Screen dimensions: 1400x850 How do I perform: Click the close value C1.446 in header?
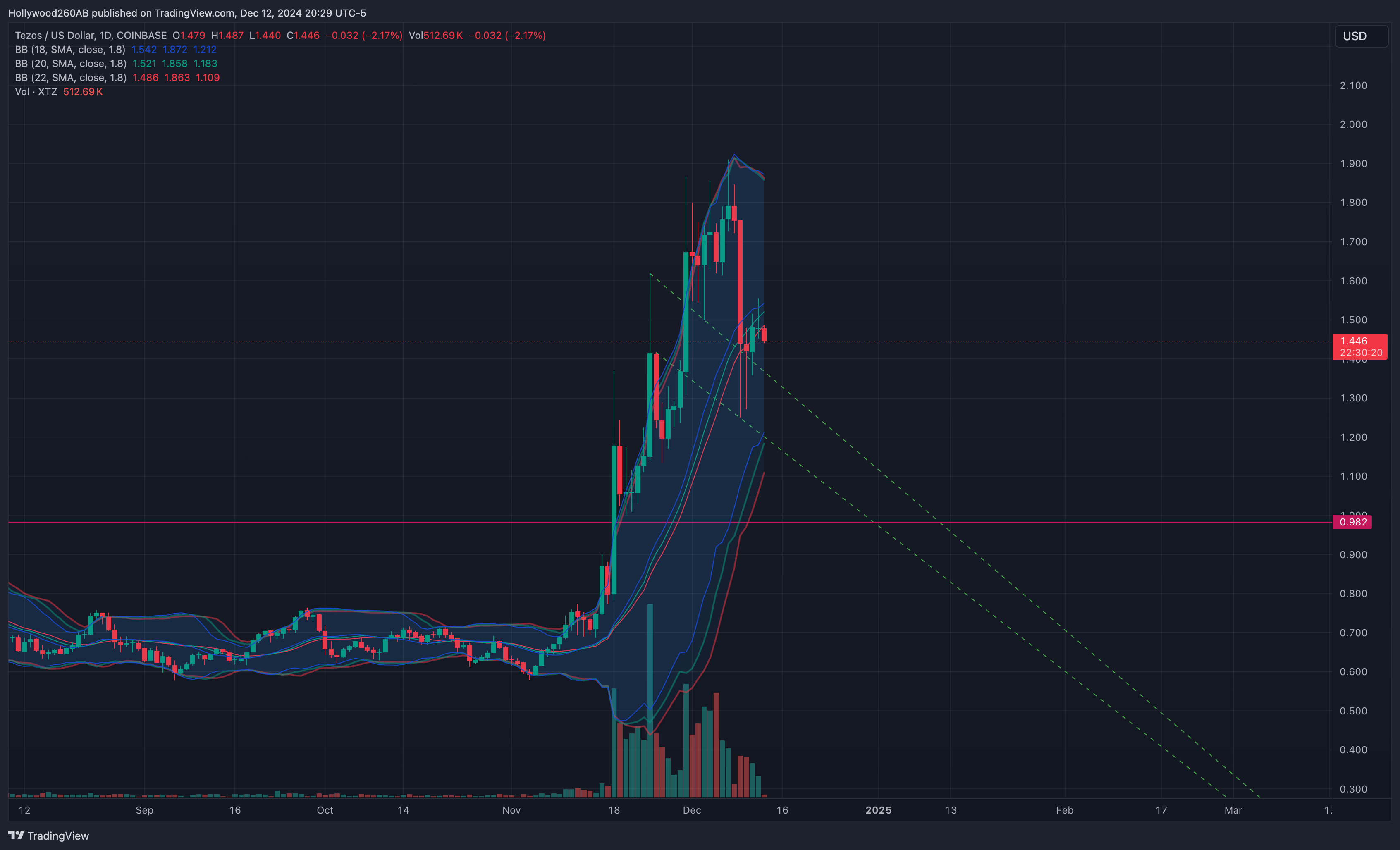click(303, 35)
